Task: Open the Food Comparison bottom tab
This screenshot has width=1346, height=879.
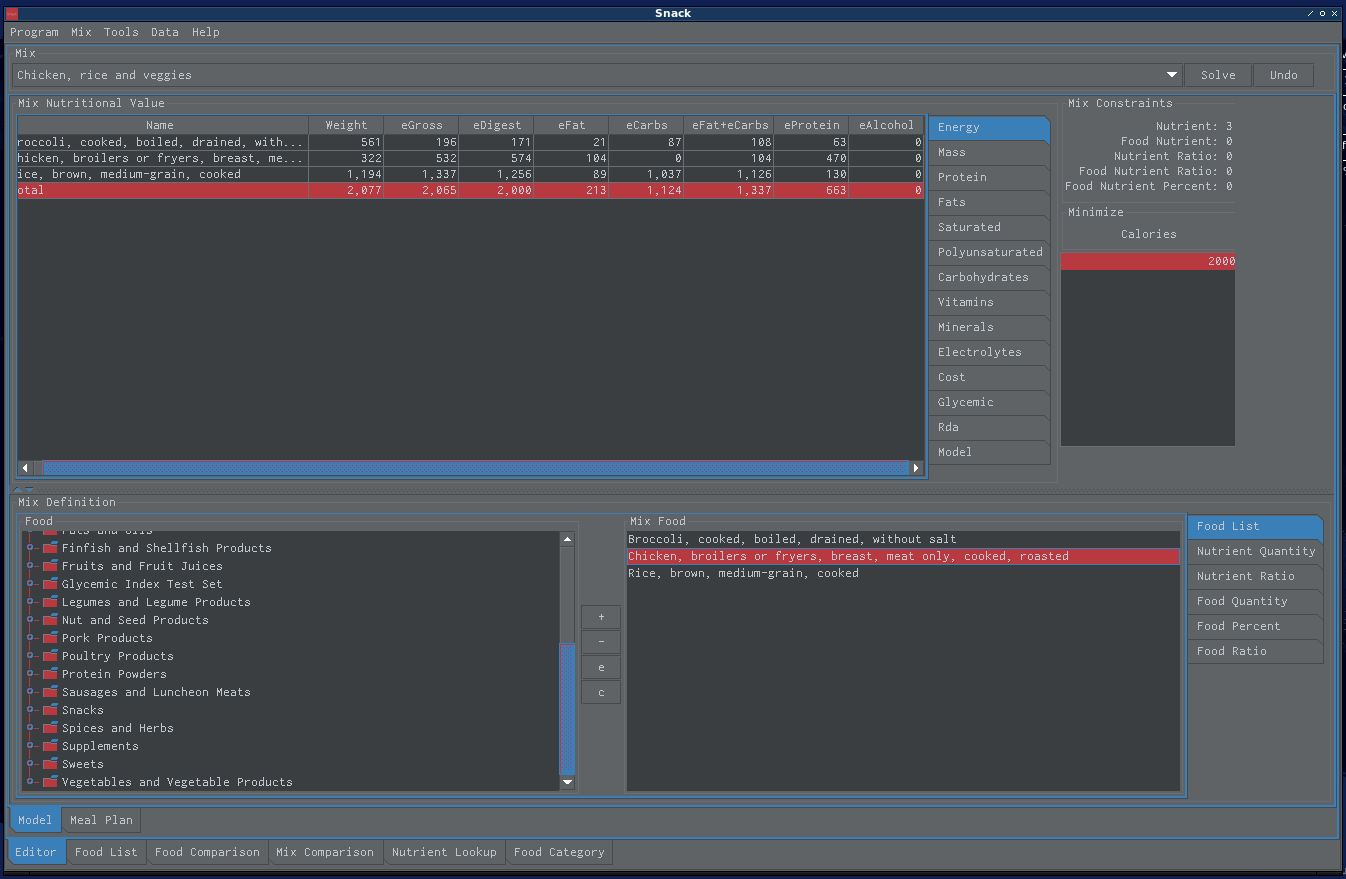Action: coord(207,852)
